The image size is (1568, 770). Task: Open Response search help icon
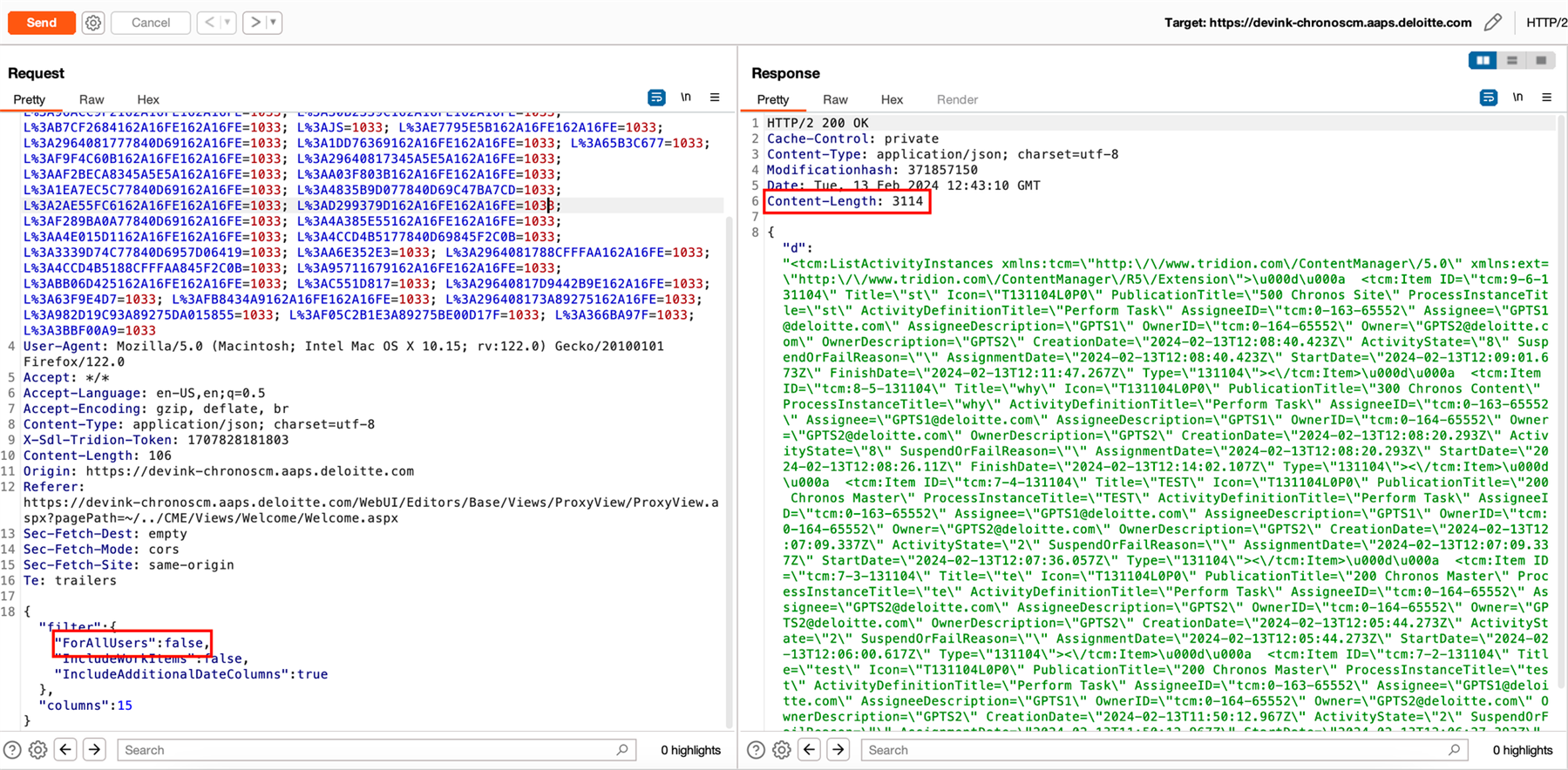[756, 750]
